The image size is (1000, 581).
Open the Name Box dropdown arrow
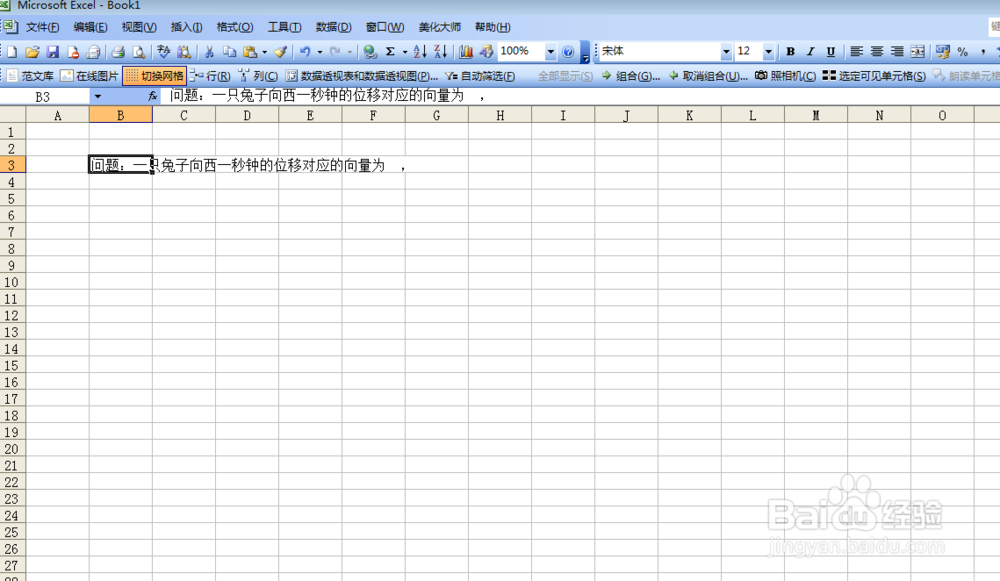pyautogui.click(x=98, y=96)
